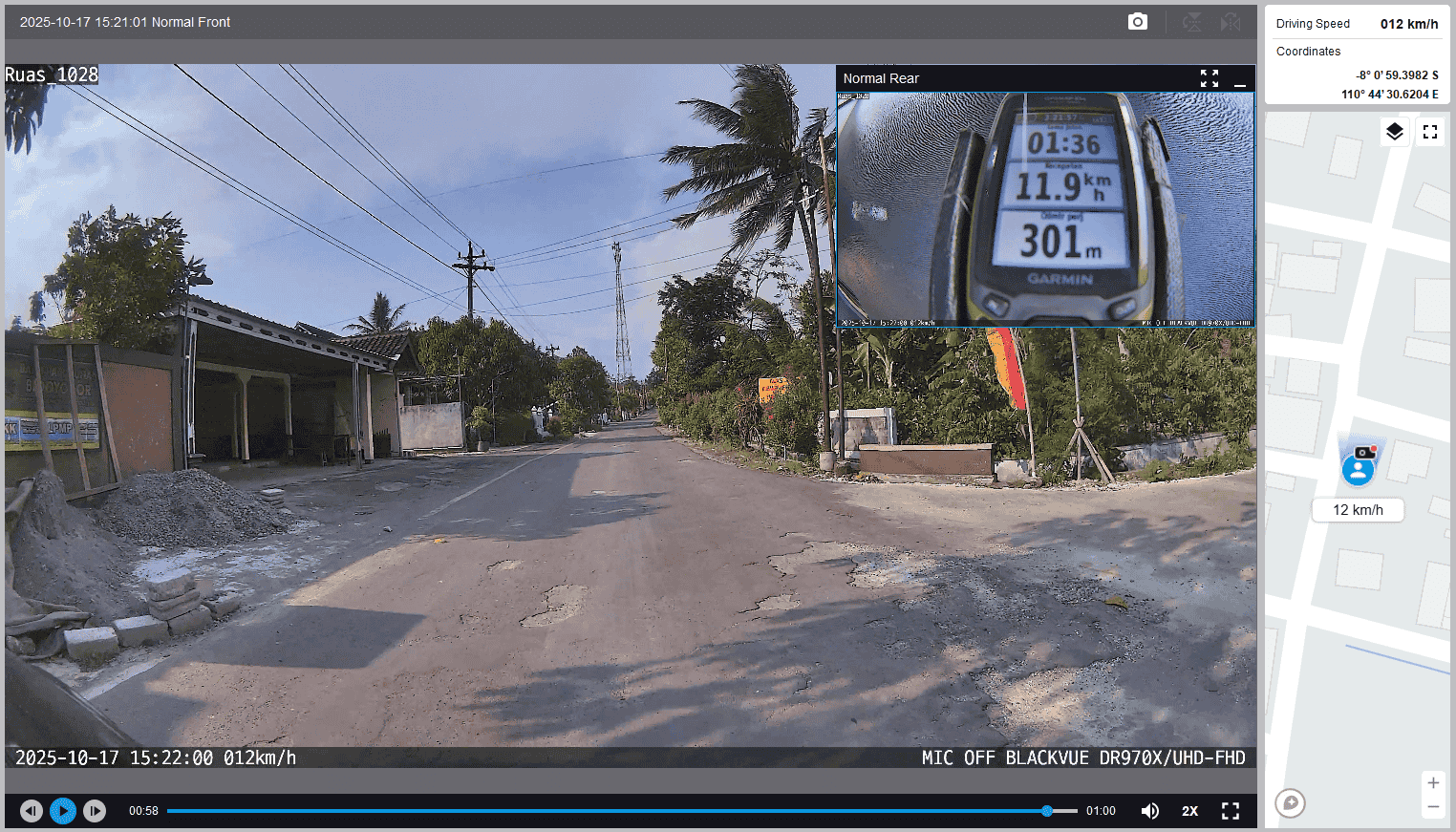Play the video
1456x832 pixels.
click(63, 811)
